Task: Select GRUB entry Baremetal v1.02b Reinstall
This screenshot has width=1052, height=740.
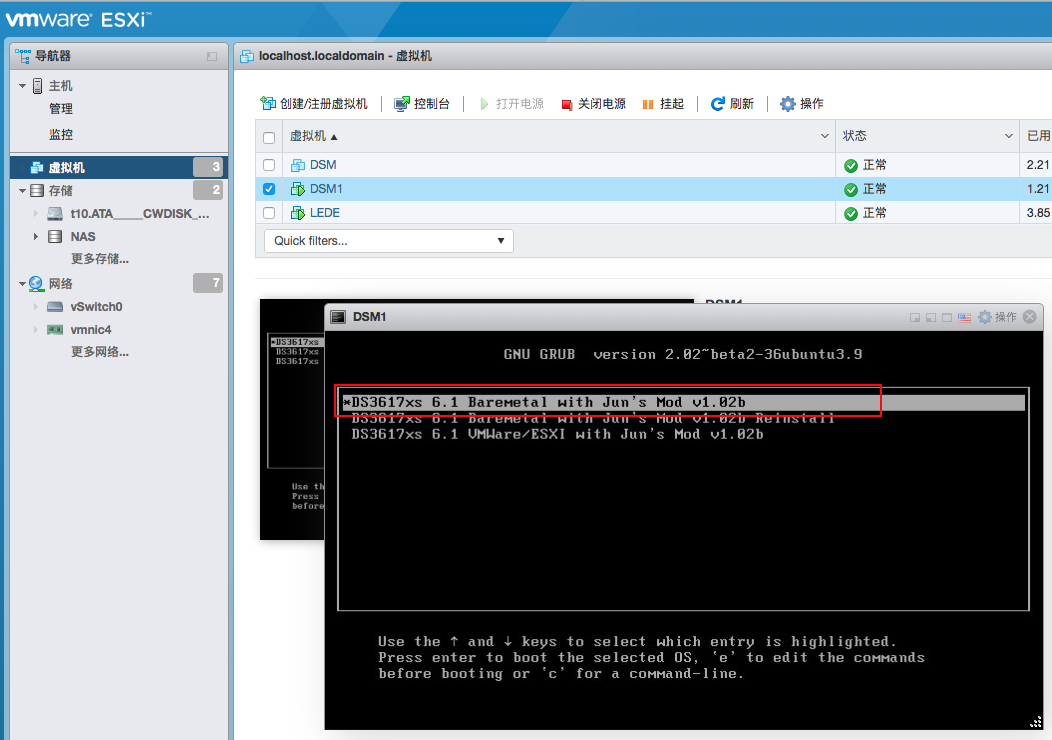Action: 592,418
